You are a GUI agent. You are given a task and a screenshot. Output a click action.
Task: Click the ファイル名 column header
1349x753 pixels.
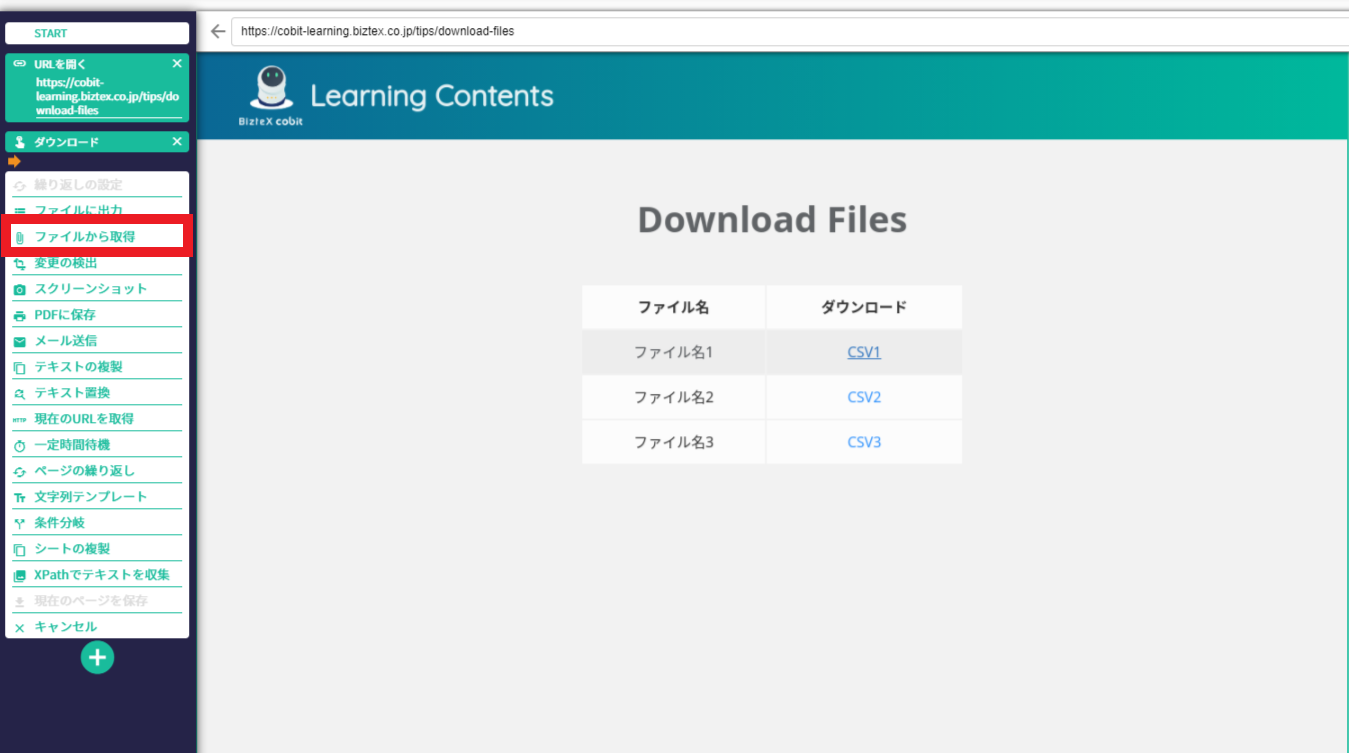[674, 307]
